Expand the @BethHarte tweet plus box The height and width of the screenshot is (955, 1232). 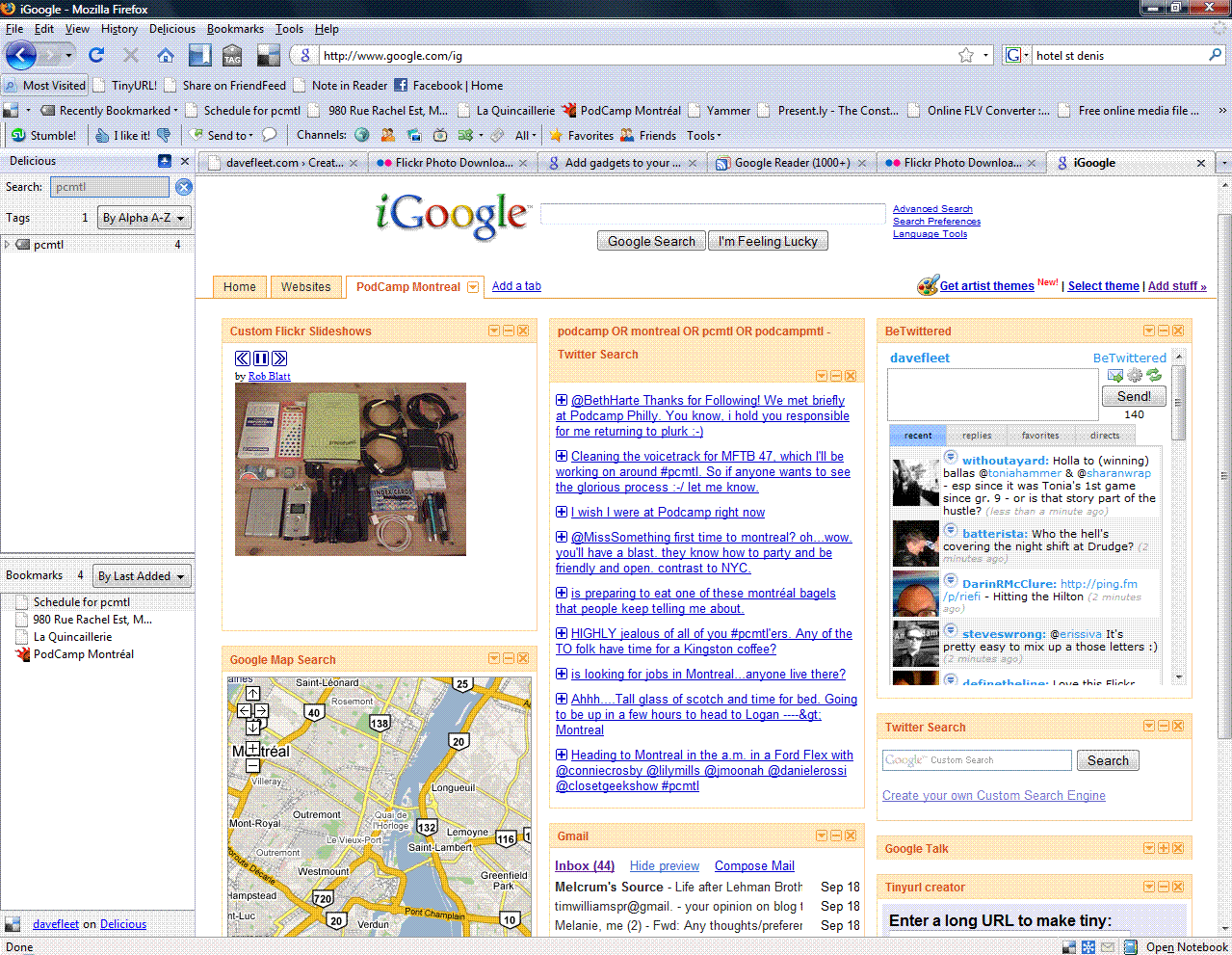click(x=562, y=400)
